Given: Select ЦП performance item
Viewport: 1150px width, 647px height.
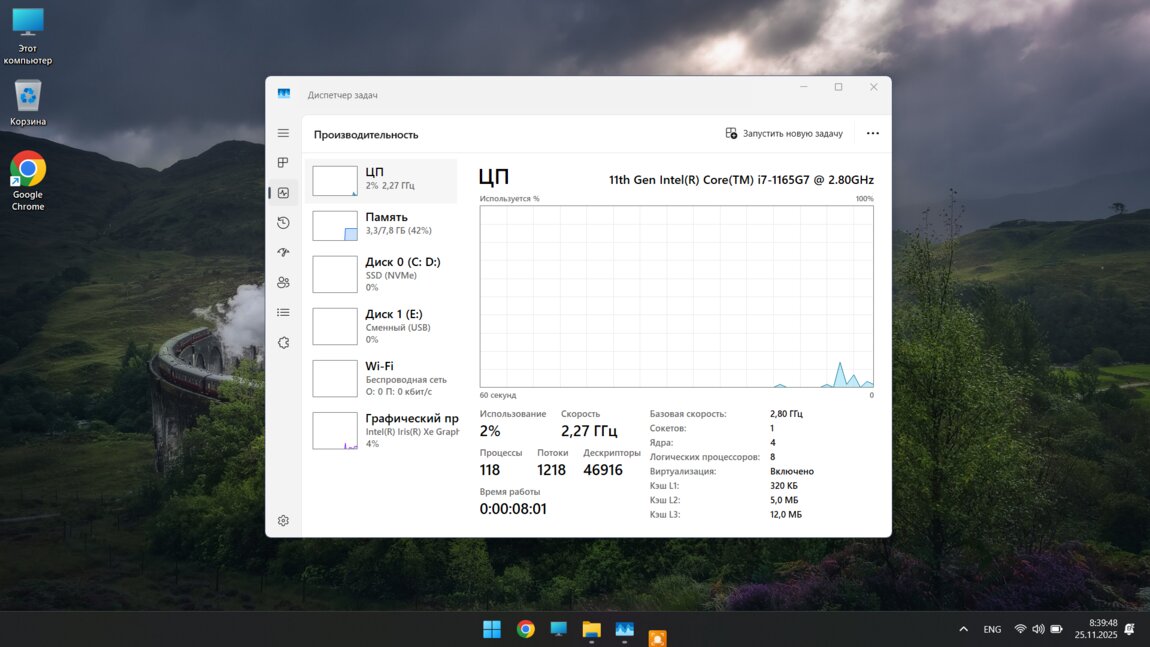Looking at the screenshot, I should pos(381,180).
